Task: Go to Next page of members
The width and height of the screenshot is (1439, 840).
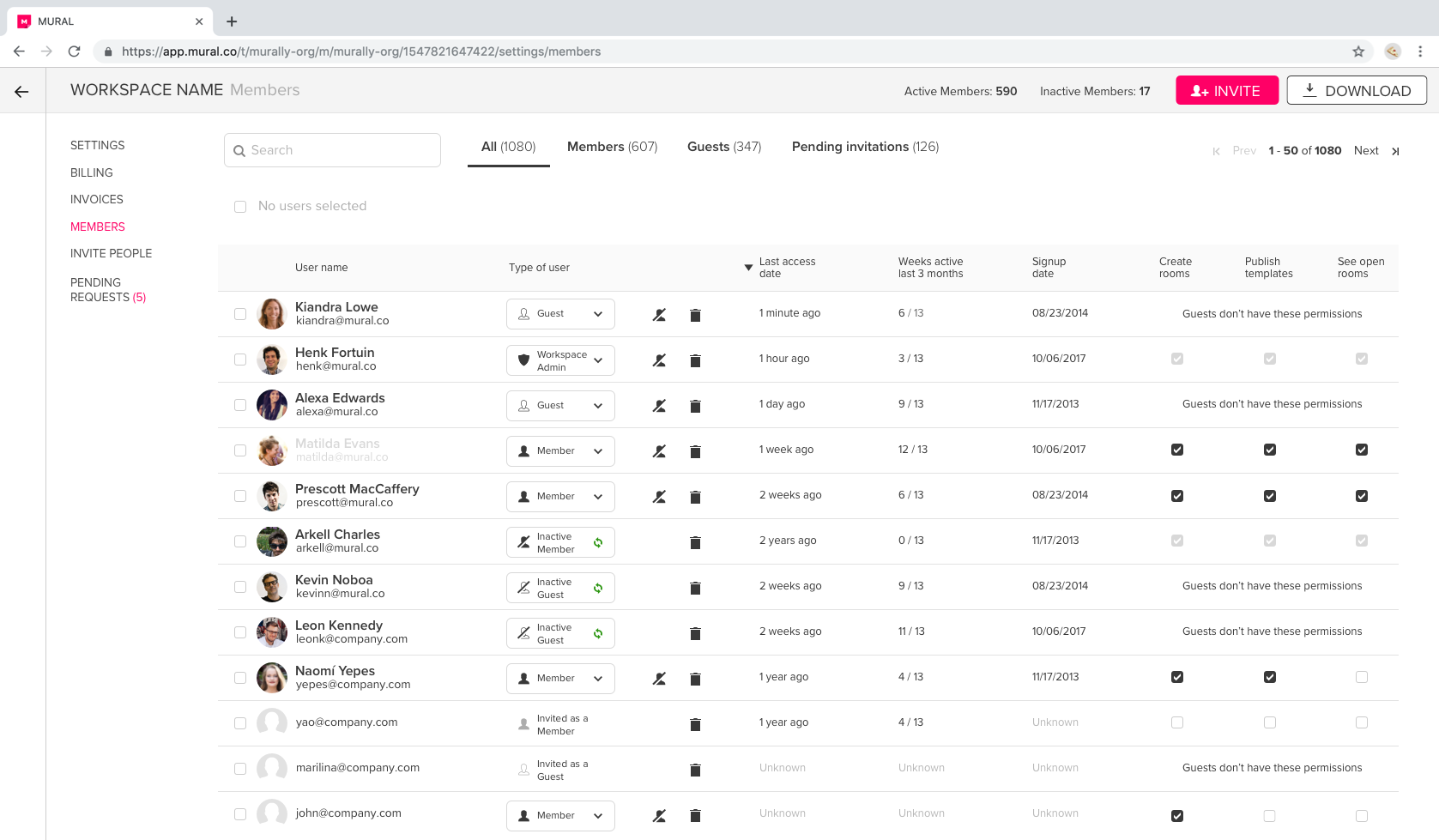Action: click(x=1366, y=150)
